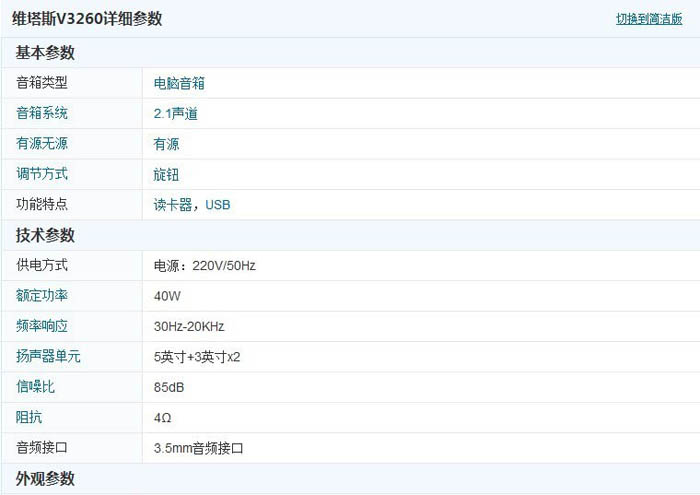700x495 pixels.
Task: Open the 旋钮 value link
Action: pyautogui.click(x=167, y=175)
